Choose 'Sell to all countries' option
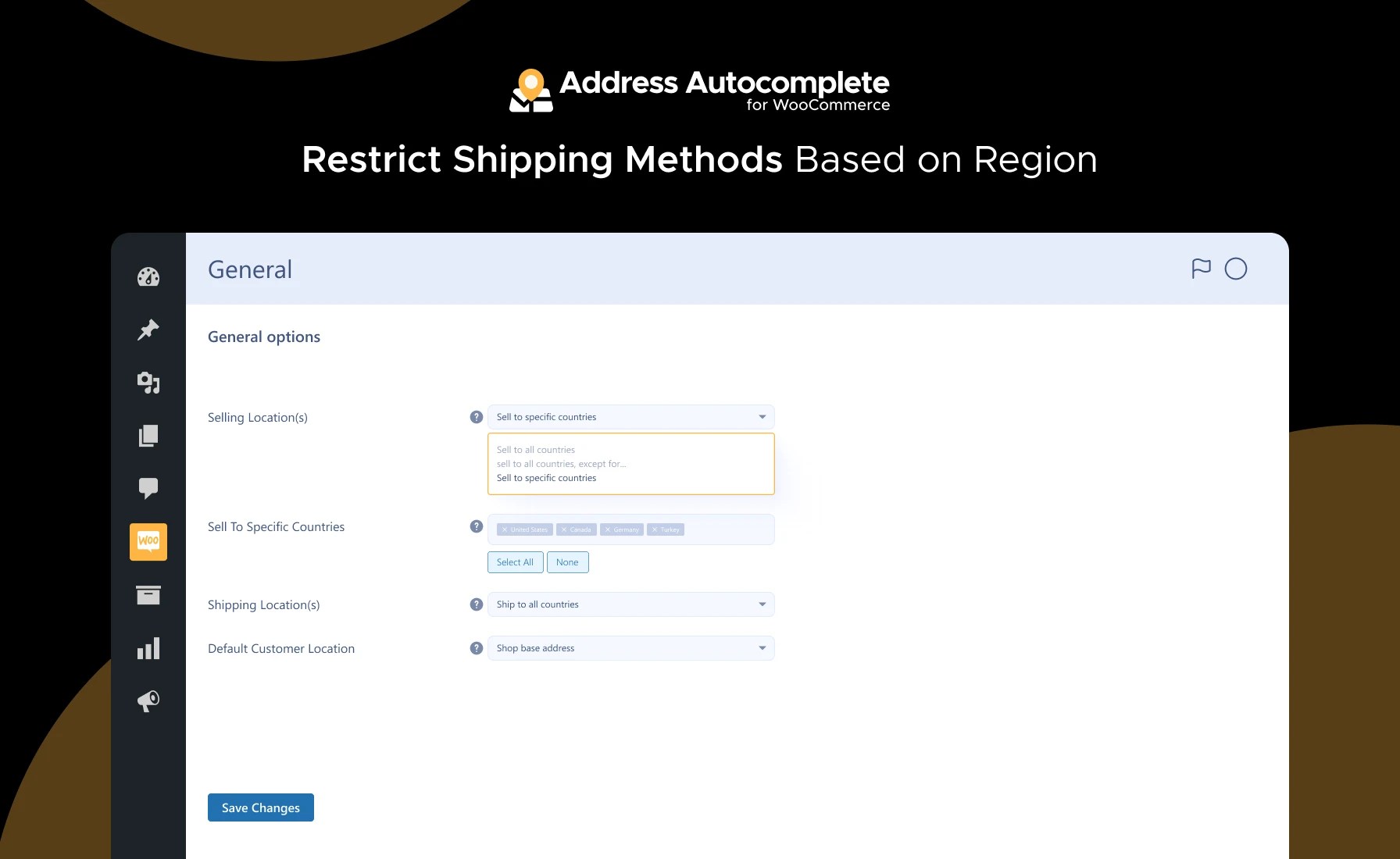1400x859 pixels. tap(536, 449)
